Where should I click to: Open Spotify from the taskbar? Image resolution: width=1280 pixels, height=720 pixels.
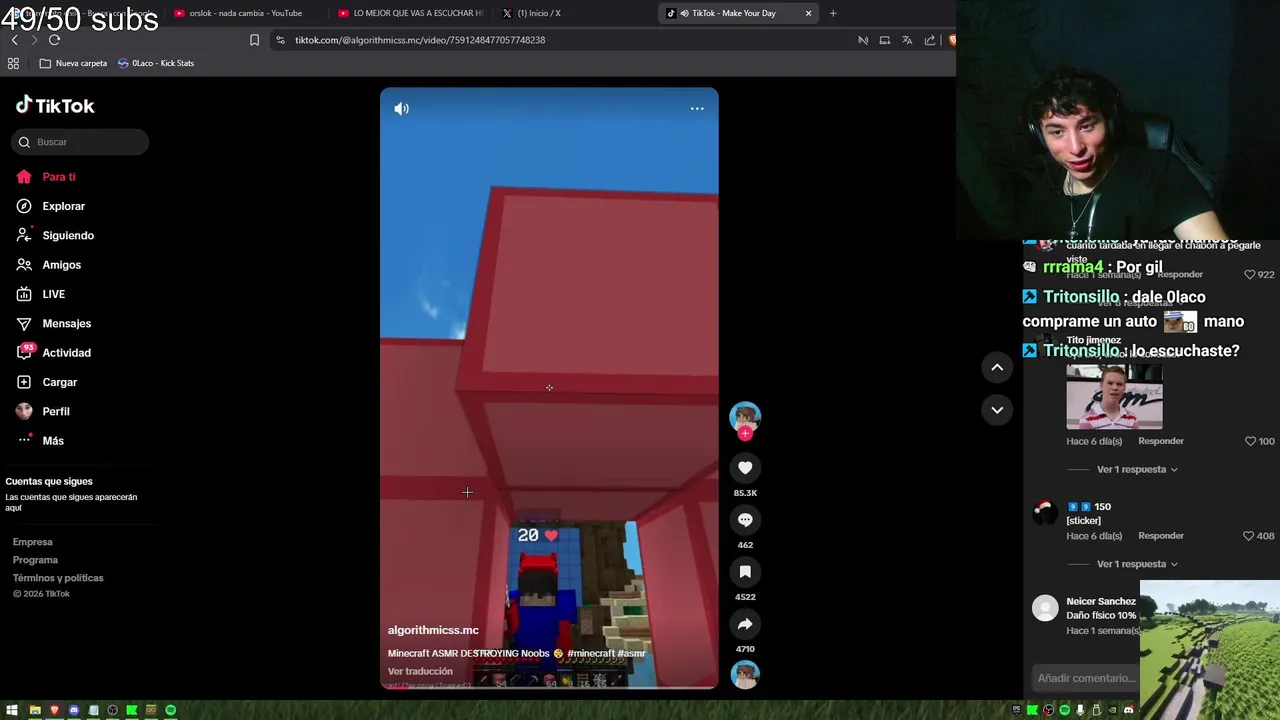(x=171, y=710)
